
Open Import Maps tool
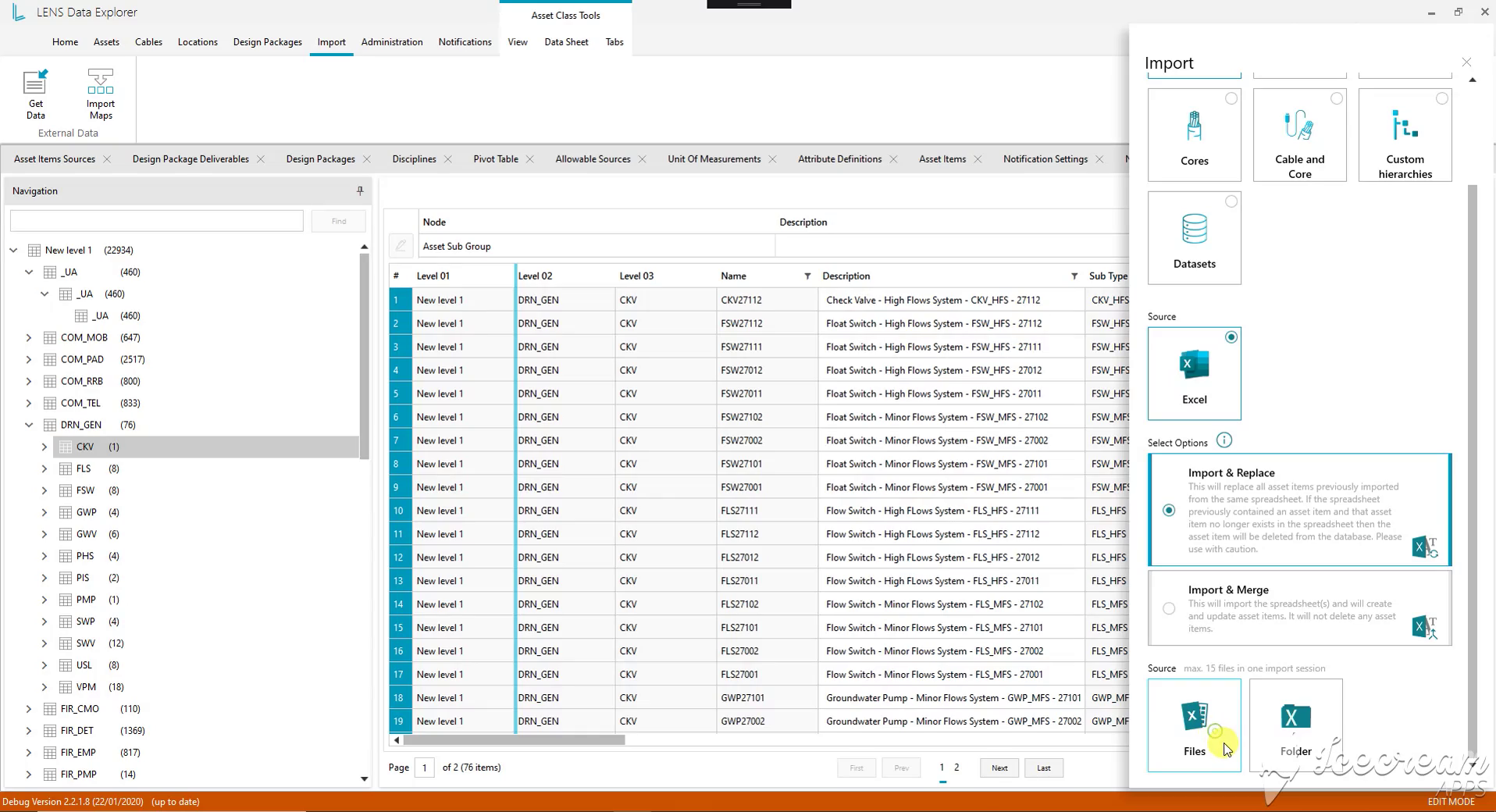click(x=100, y=94)
